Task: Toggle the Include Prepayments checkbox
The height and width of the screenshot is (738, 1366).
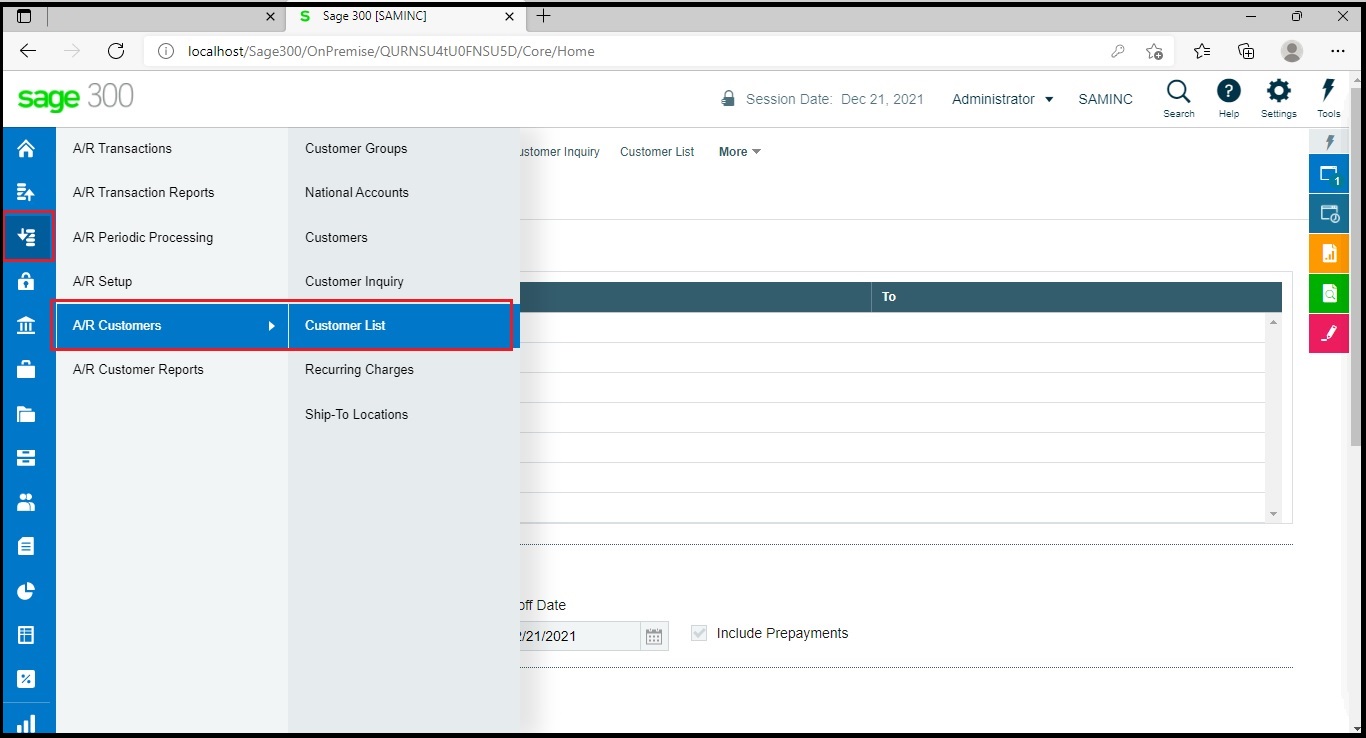Action: point(697,632)
